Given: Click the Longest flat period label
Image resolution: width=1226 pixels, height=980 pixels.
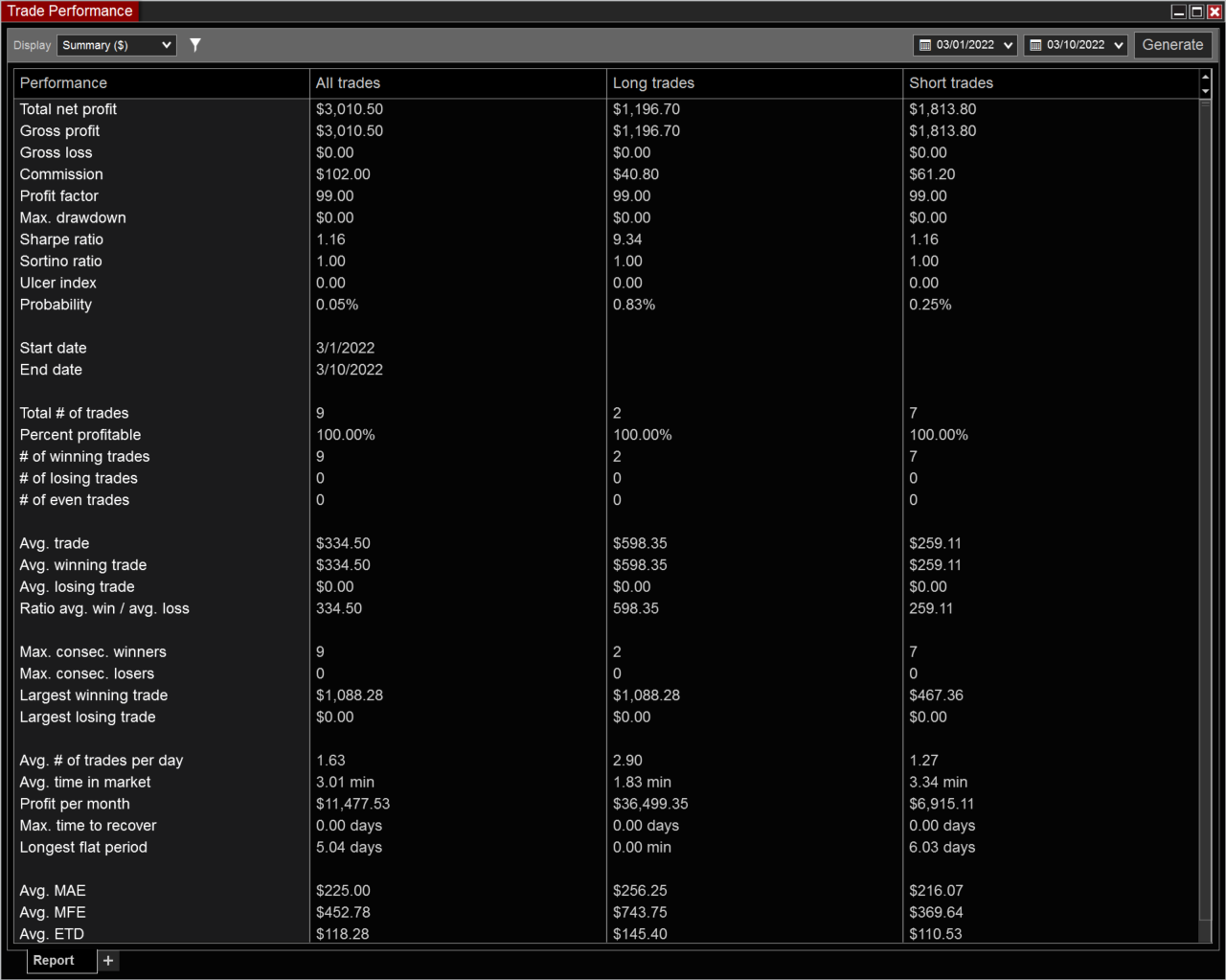Looking at the screenshot, I should pos(83,848).
